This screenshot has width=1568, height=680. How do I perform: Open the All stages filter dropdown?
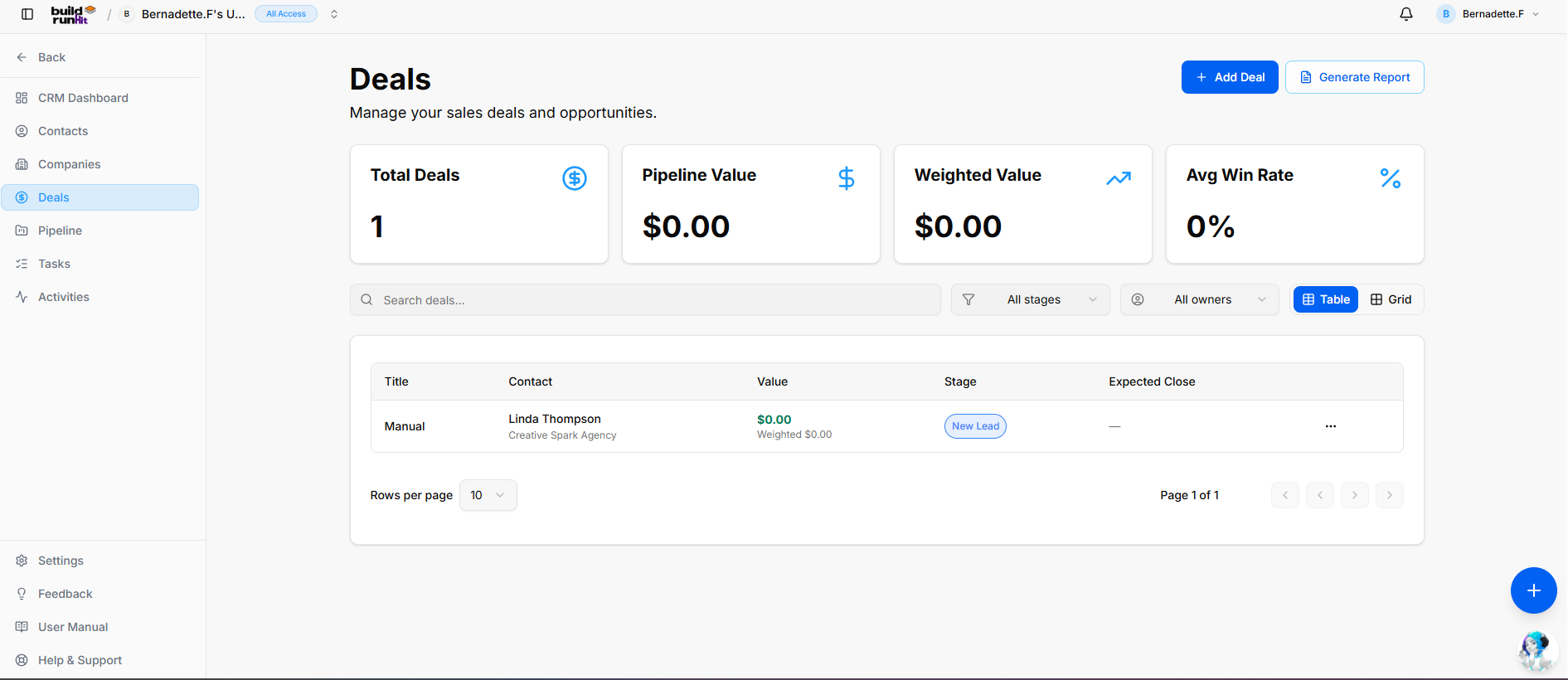tap(1031, 299)
